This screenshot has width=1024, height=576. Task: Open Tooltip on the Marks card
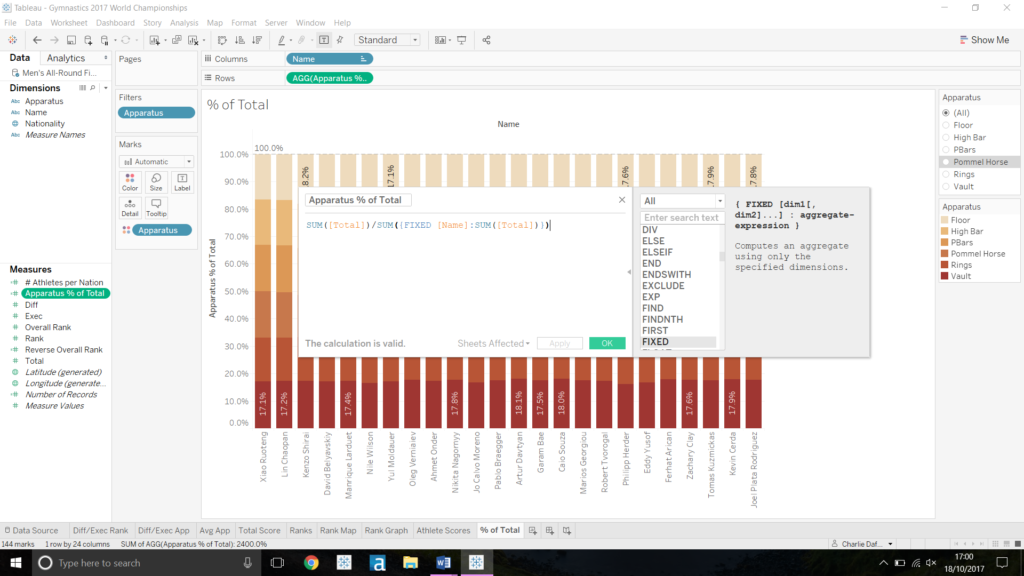coord(156,208)
